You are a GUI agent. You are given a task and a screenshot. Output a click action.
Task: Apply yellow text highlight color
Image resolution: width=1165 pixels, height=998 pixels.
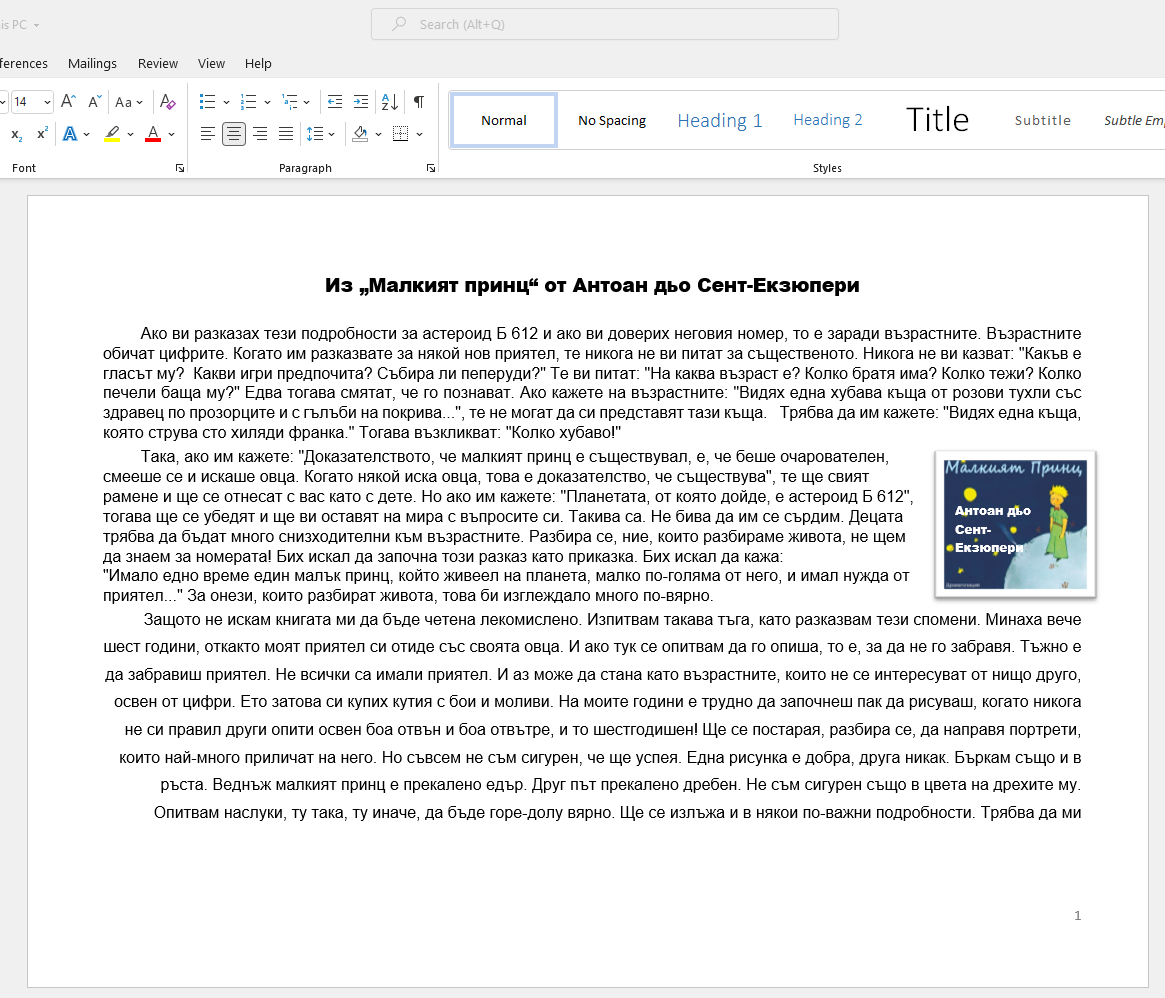(112, 134)
